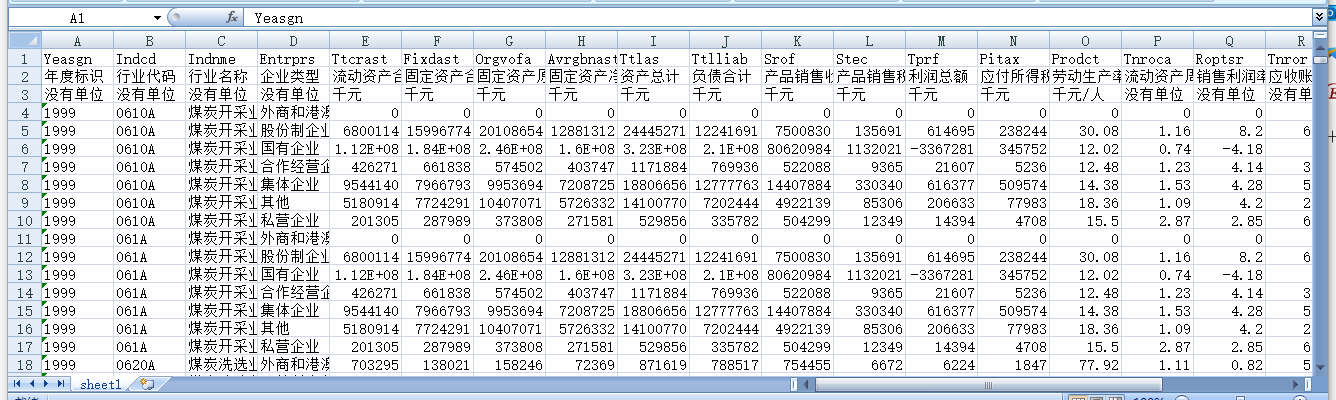Image resolution: width=1336 pixels, height=400 pixels.
Task: Click cell M2 labeled 利润总额
Action: point(941,76)
